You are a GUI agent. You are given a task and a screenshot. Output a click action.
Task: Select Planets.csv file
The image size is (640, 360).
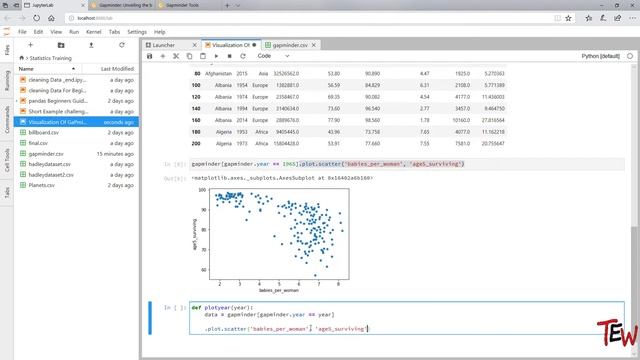[76, 185]
